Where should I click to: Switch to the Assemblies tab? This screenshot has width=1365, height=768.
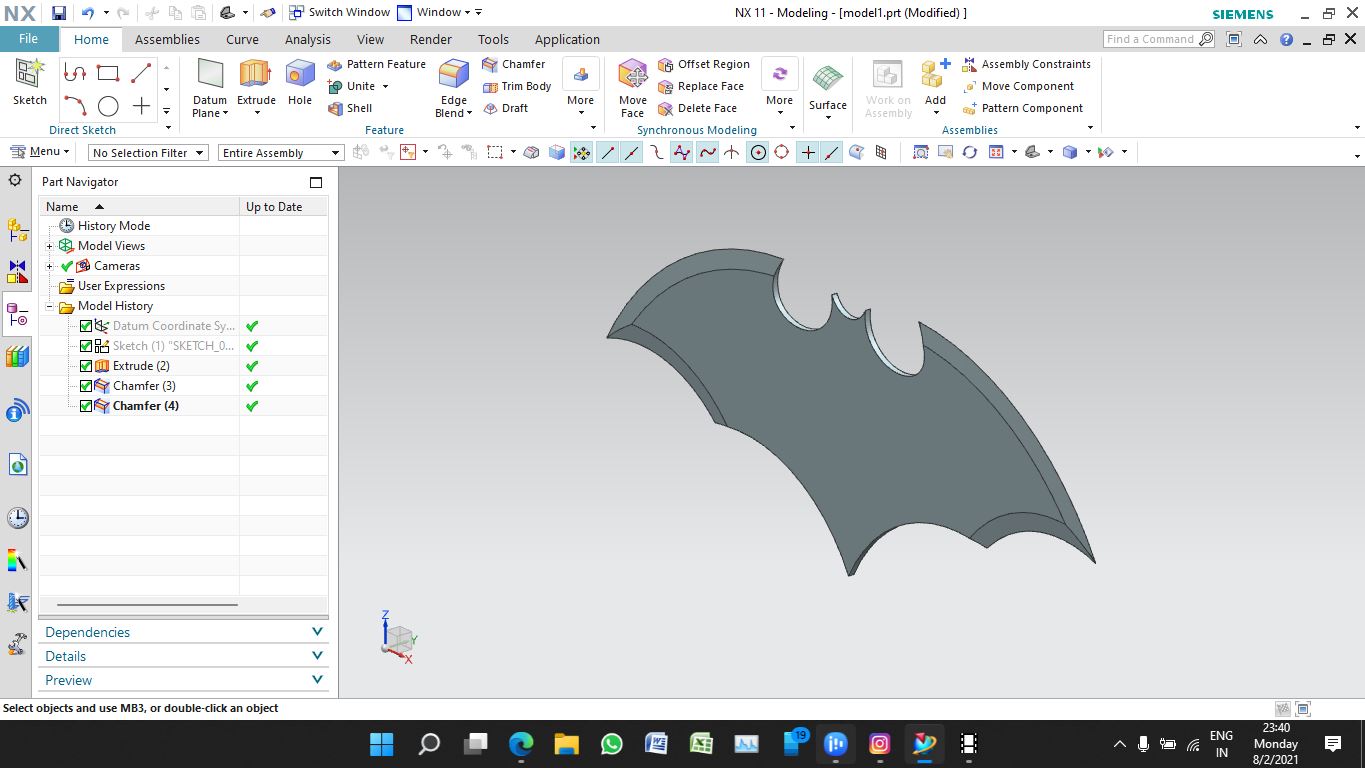click(167, 40)
